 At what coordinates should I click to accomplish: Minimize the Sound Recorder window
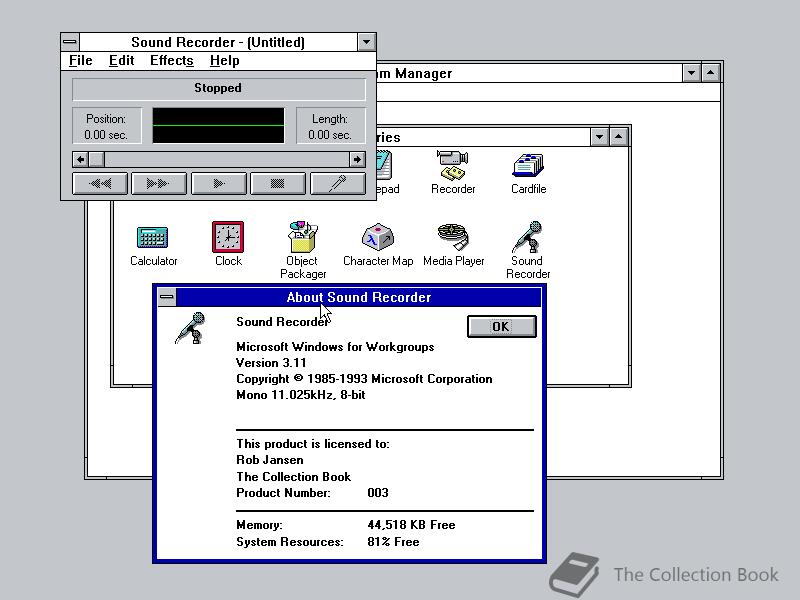click(x=366, y=42)
